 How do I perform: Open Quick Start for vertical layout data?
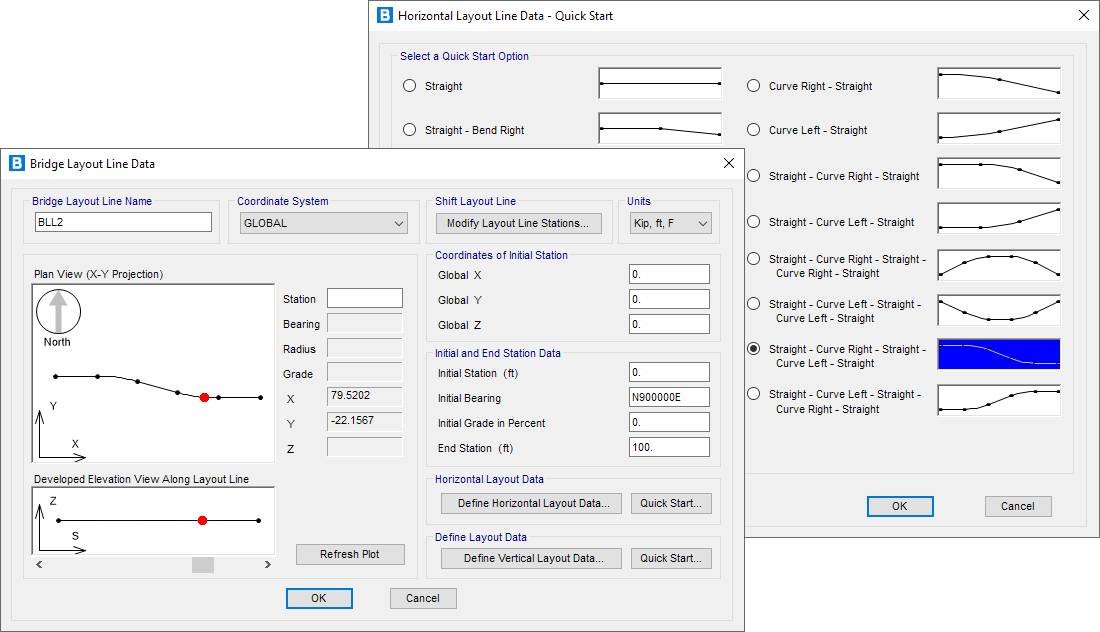coord(671,558)
